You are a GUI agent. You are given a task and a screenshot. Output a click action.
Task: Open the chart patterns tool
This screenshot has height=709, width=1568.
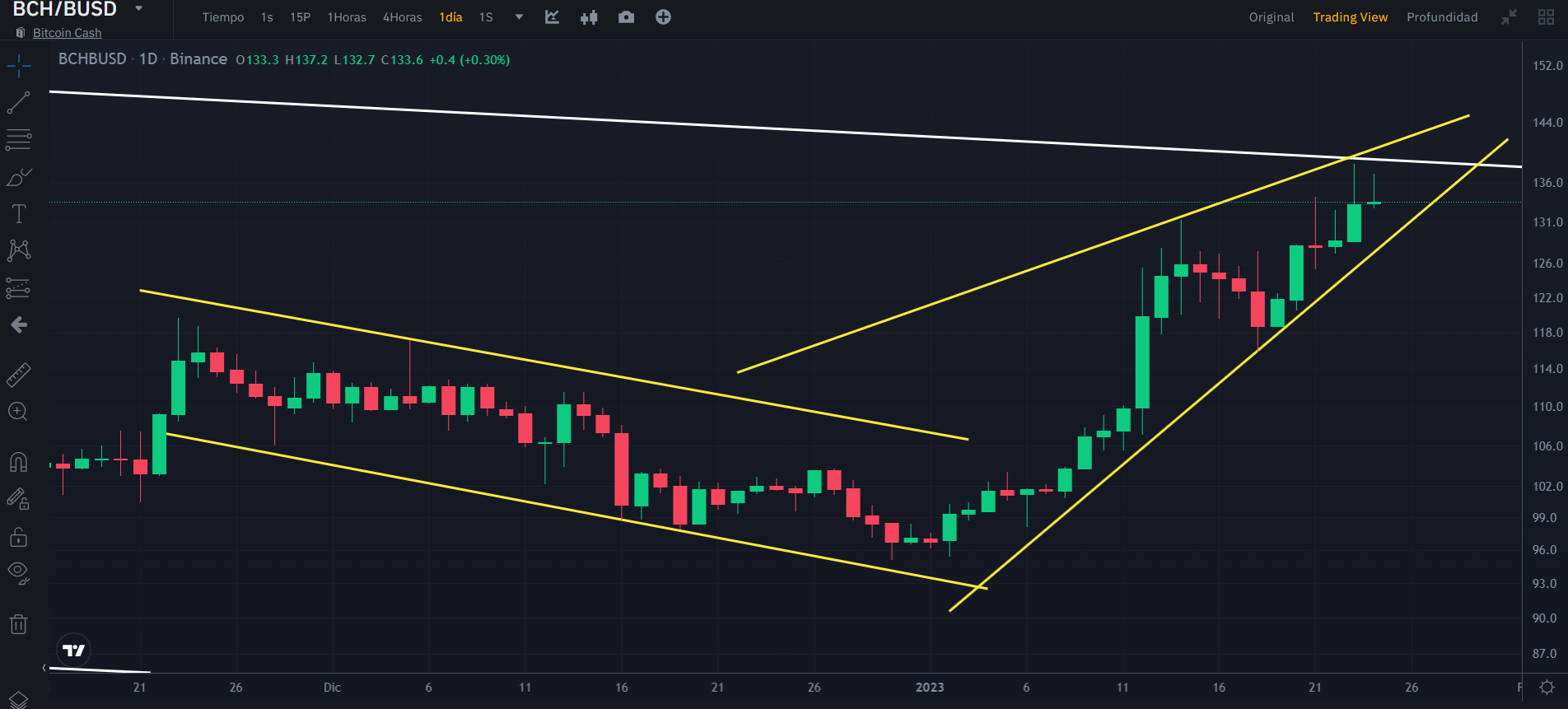coord(18,250)
